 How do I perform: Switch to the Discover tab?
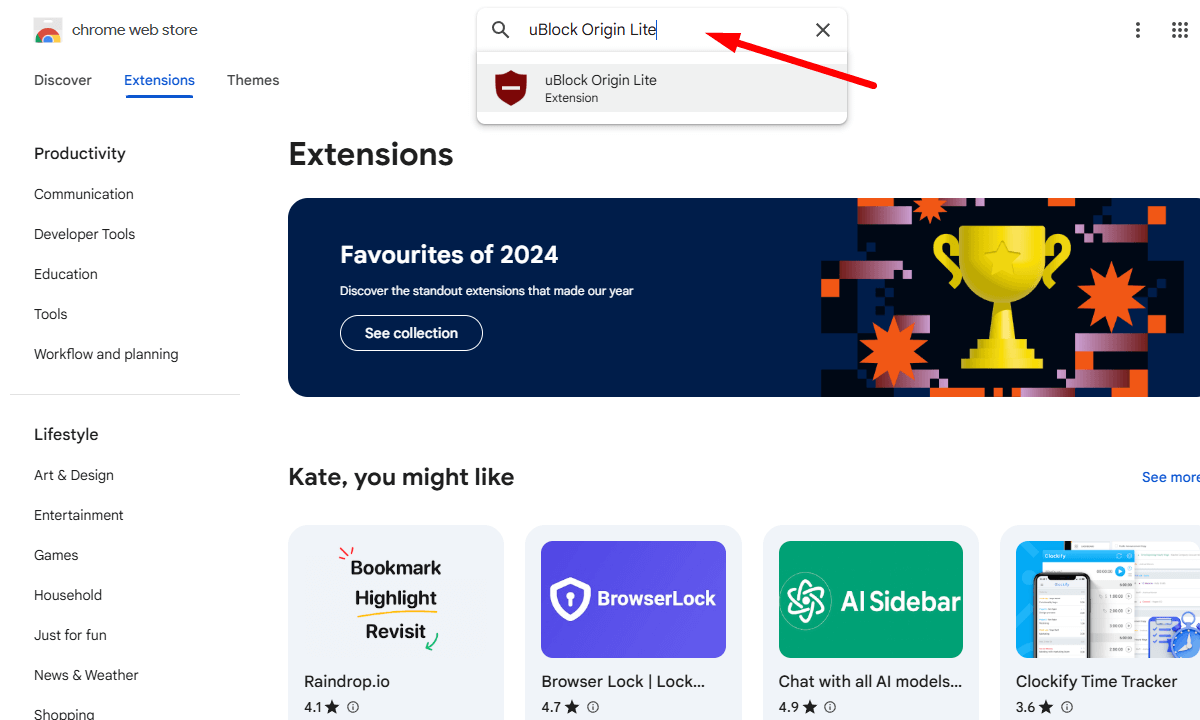pos(62,80)
